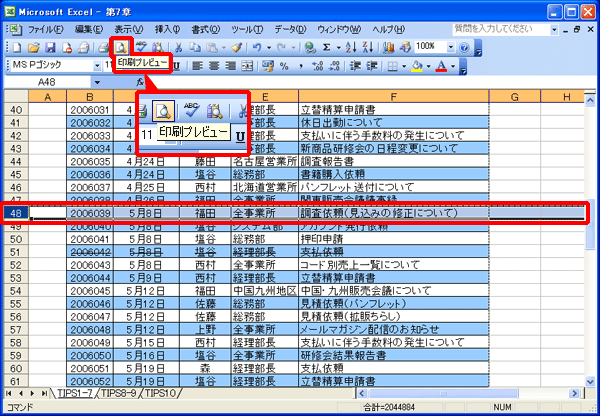
Task: Switch to the TIPS10 sheet tab
Action: pyautogui.click(x=160, y=393)
